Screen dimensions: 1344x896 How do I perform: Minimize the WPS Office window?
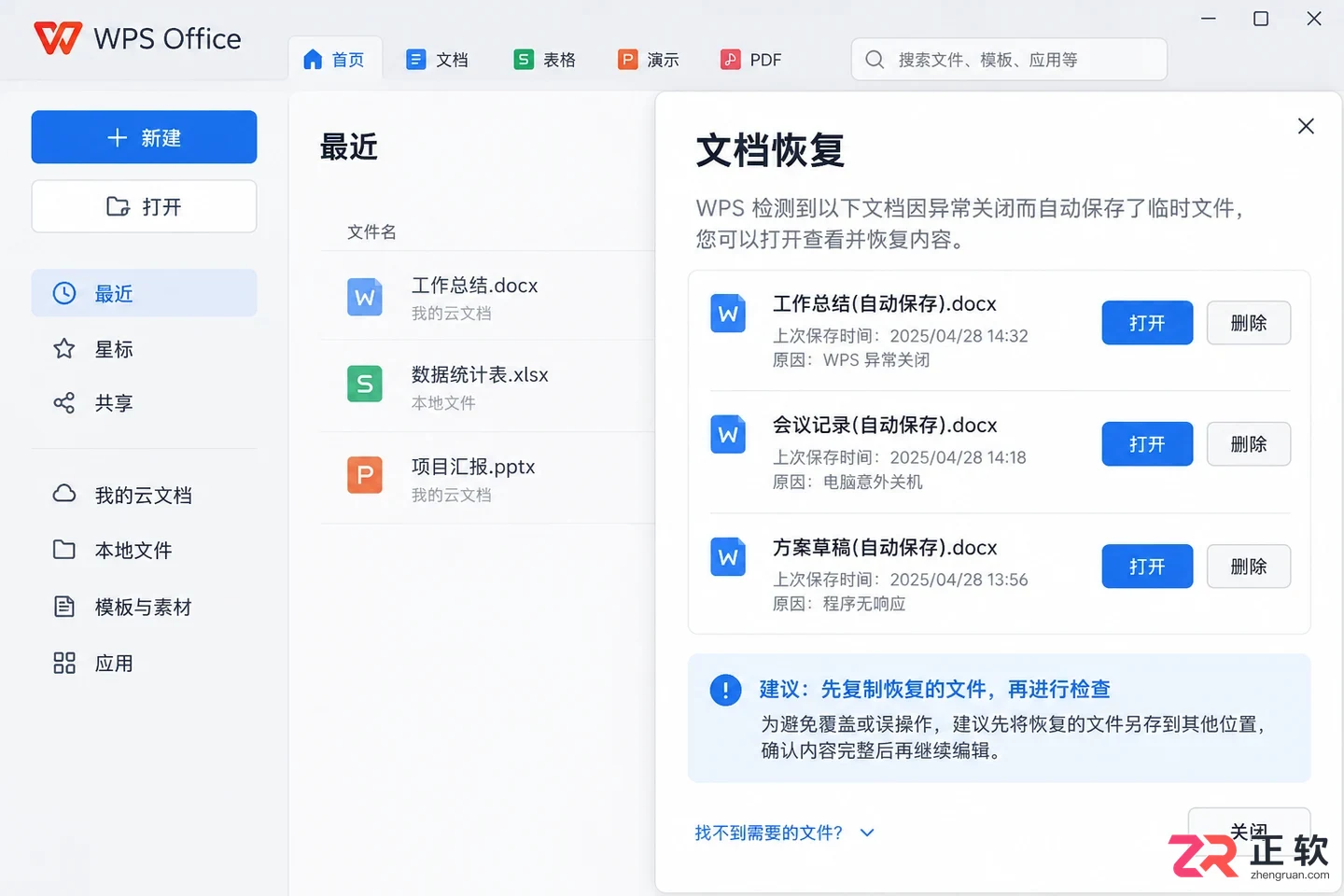[1209, 19]
